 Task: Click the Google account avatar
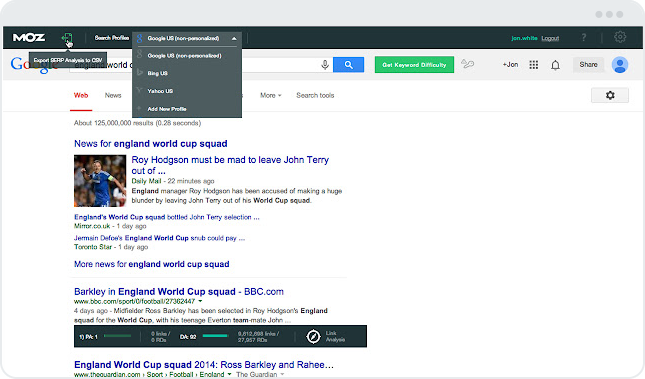[x=619, y=65]
